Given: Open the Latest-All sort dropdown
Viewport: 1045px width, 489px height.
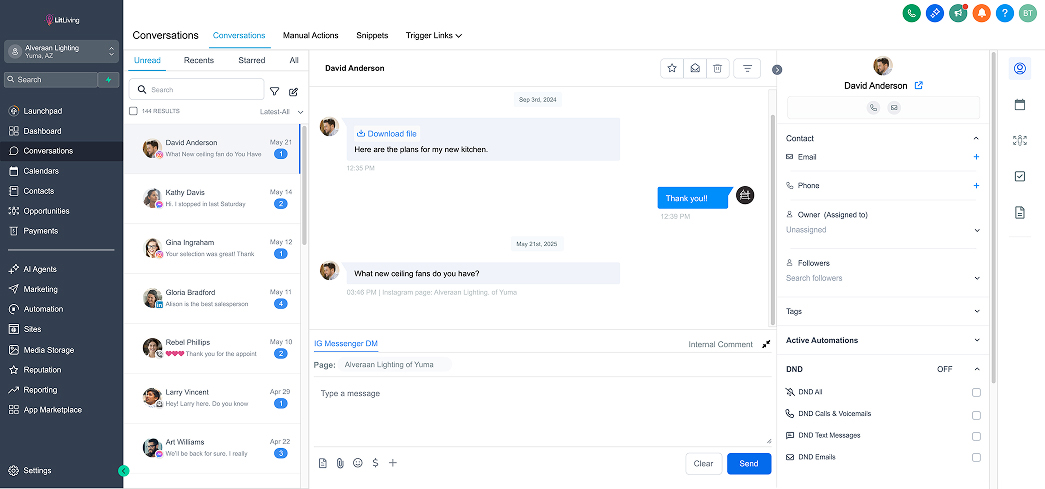Looking at the screenshot, I should pos(280,112).
